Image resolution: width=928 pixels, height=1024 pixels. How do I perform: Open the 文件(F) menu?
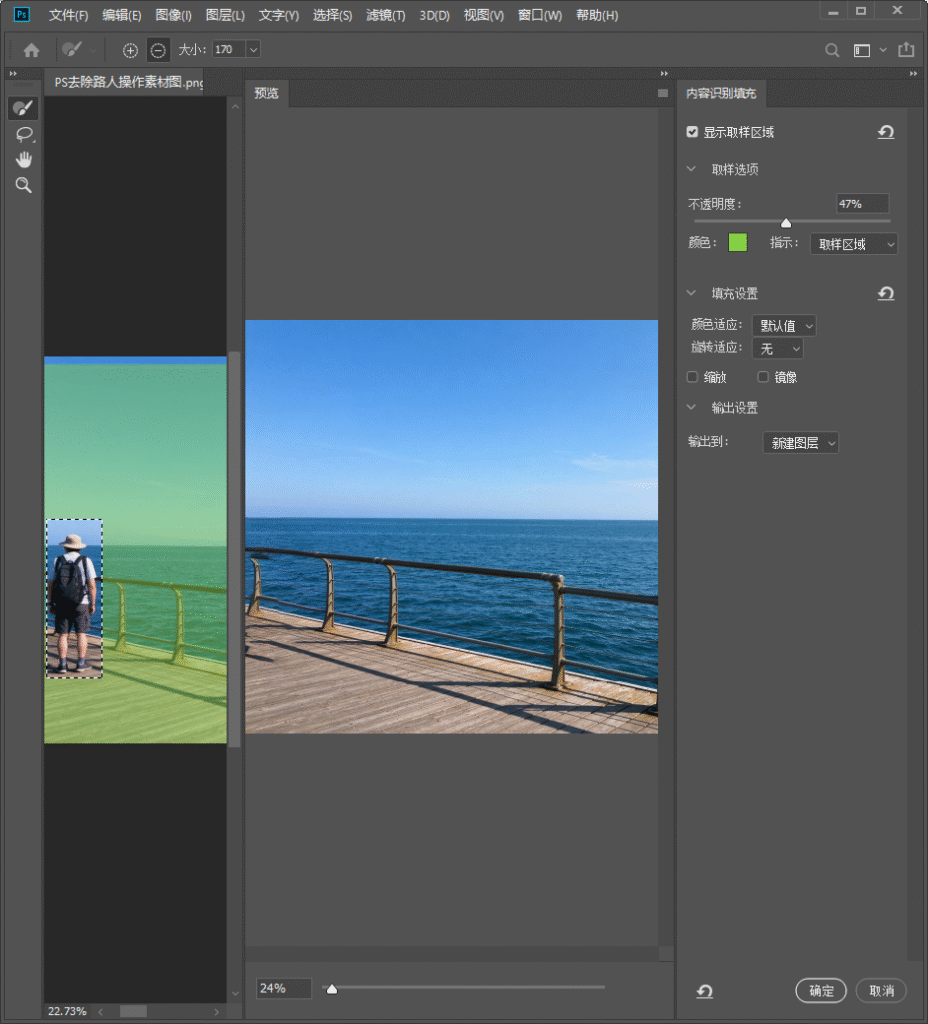click(69, 15)
